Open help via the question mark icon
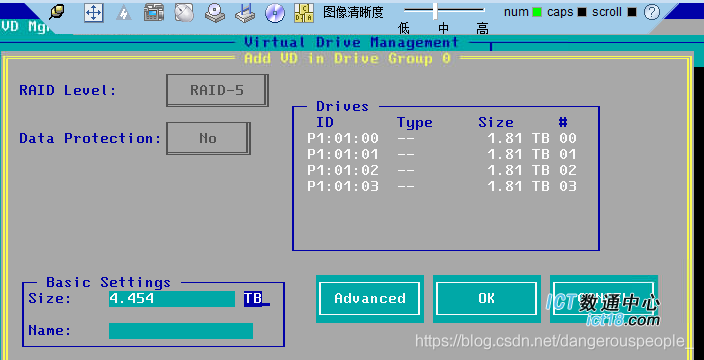The height and width of the screenshot is (360, 704). (x=652, y=12)
